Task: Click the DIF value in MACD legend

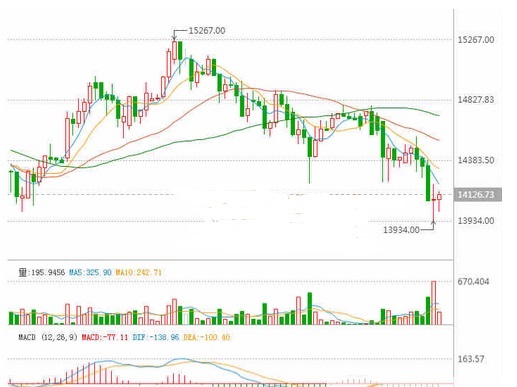Action: (x=156, y=337)
